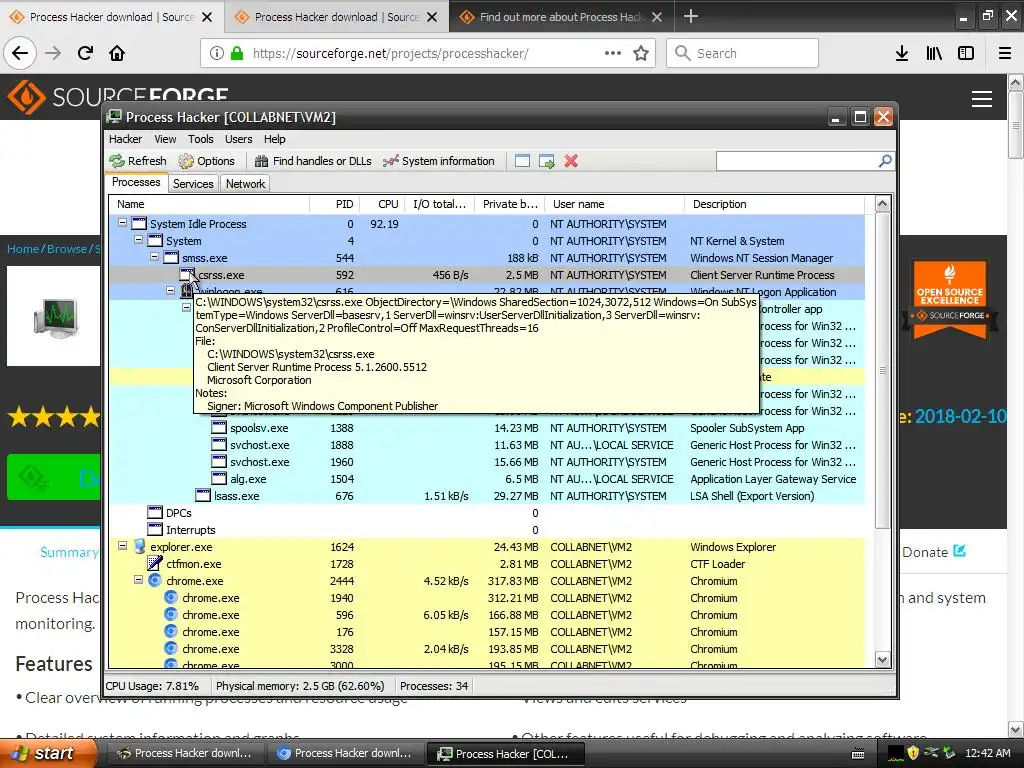
Task: Go to the browser Home page
Action: click(x=117, y=53)
